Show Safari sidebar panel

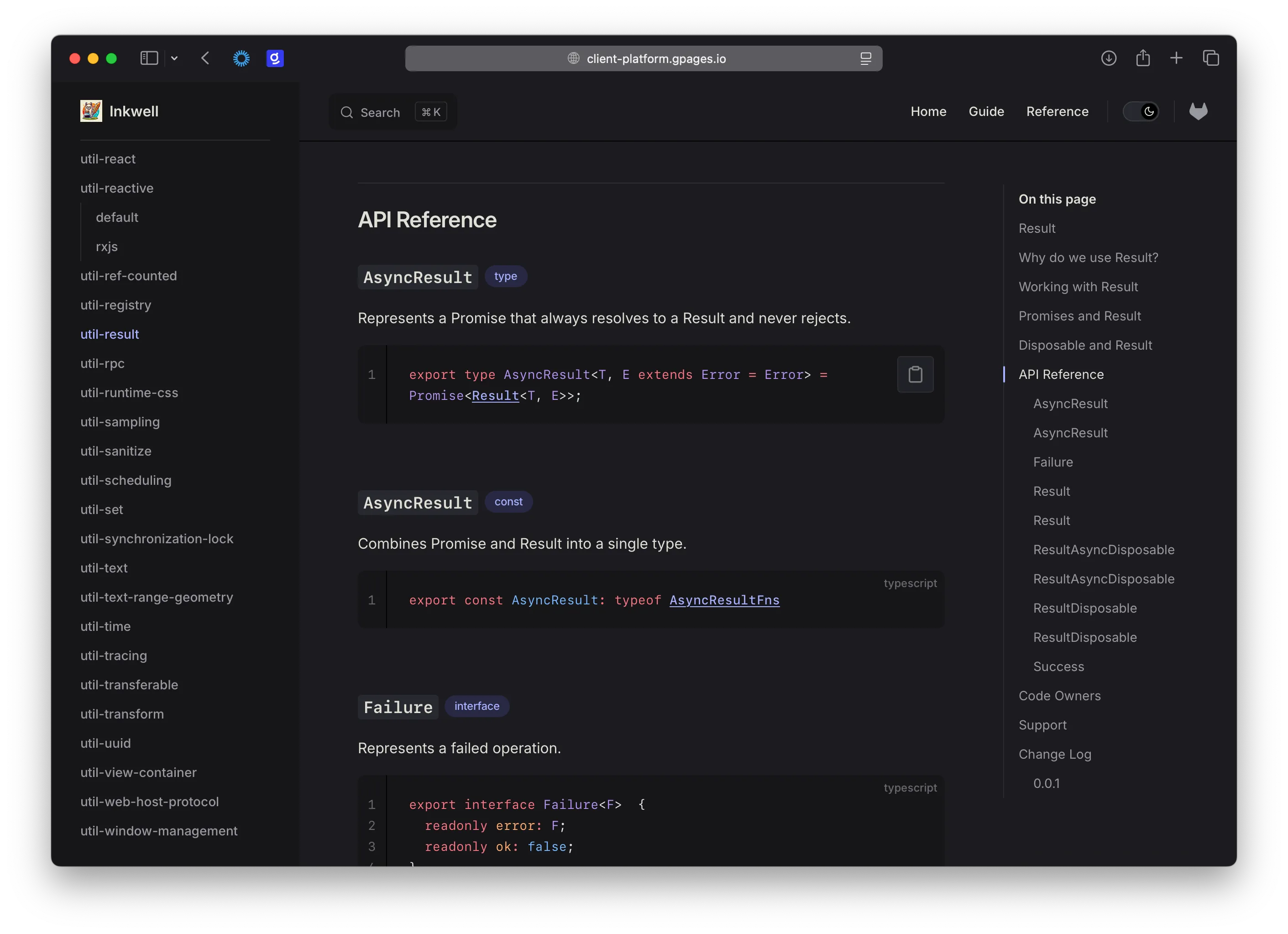149,58
